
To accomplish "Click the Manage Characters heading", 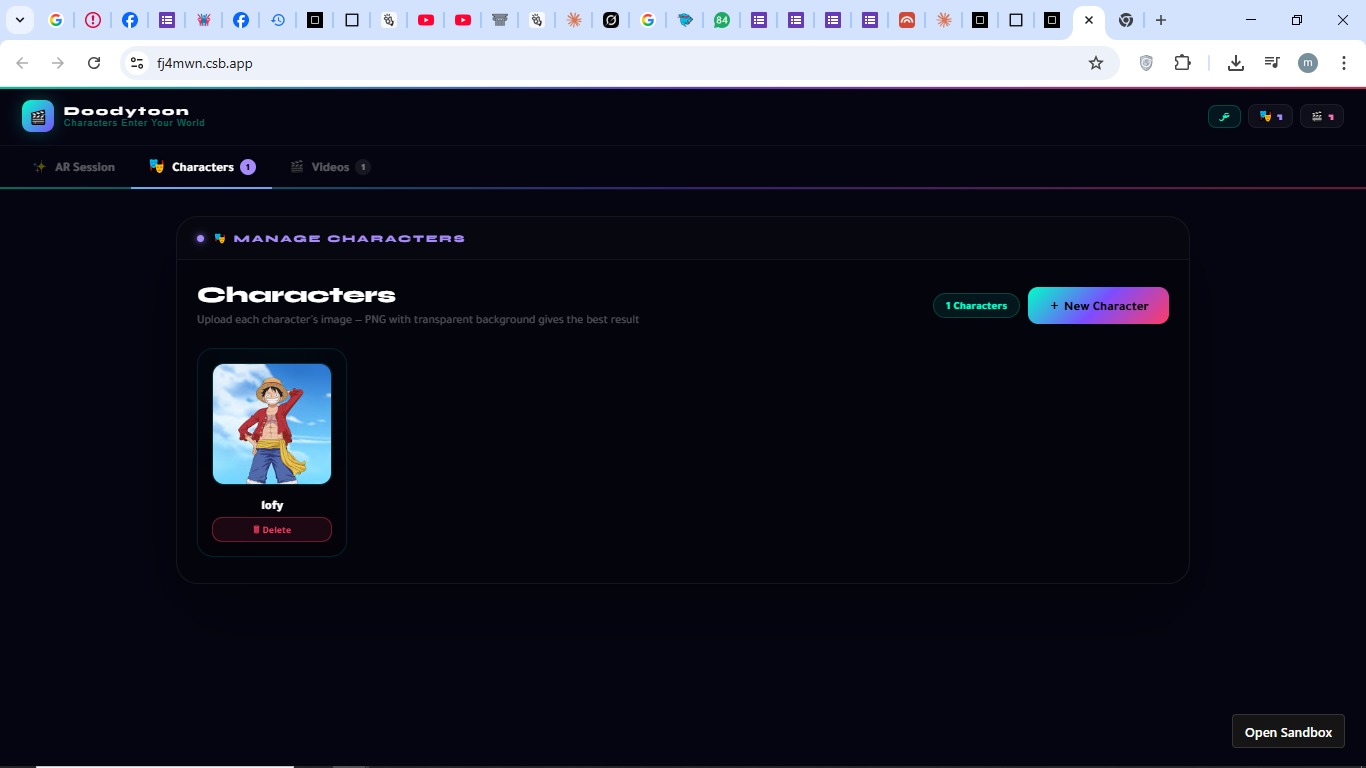I will 349,239.
